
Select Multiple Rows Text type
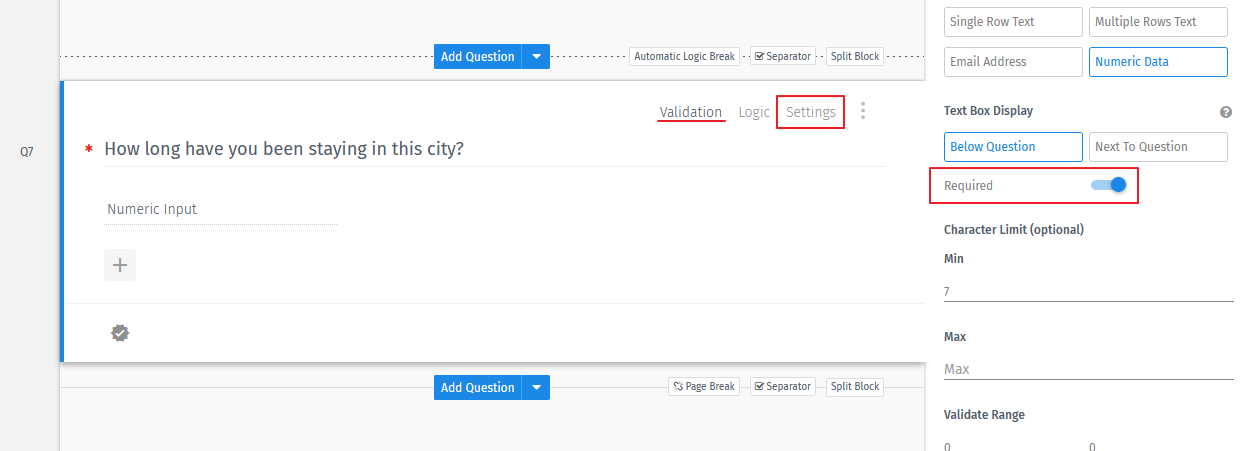click(1158, 22)
